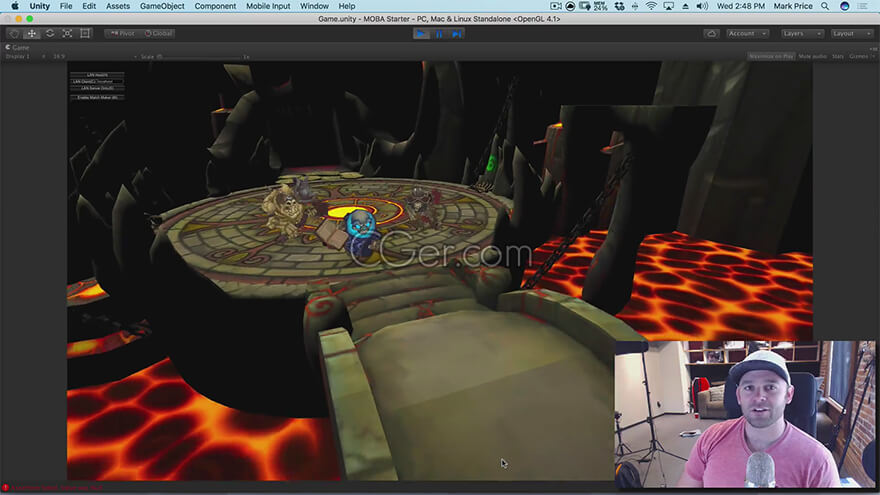This screenshot has height=495, width=880.
Task: Open the Layout dropdown
Action: point(851,34)
